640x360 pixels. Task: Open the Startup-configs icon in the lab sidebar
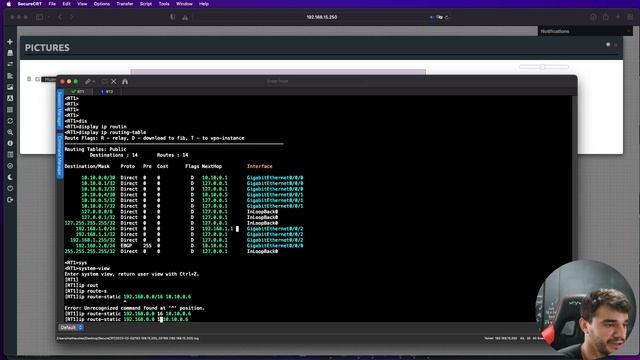point(10,76)
